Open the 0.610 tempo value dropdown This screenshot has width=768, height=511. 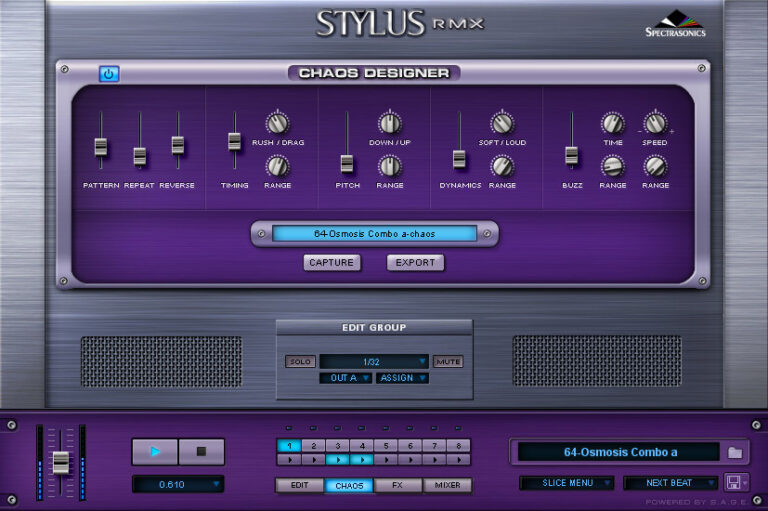pos(178,485)
